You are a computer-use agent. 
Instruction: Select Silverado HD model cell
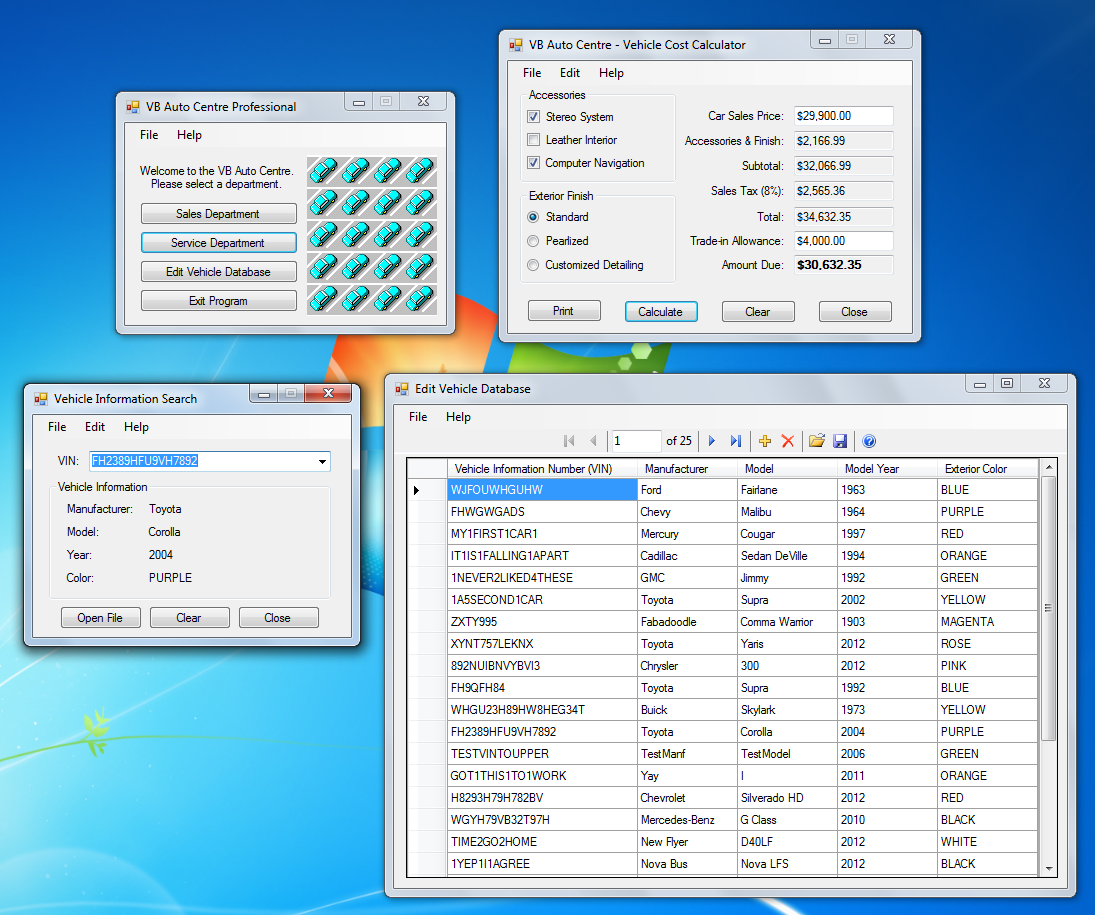coord(787,798)
